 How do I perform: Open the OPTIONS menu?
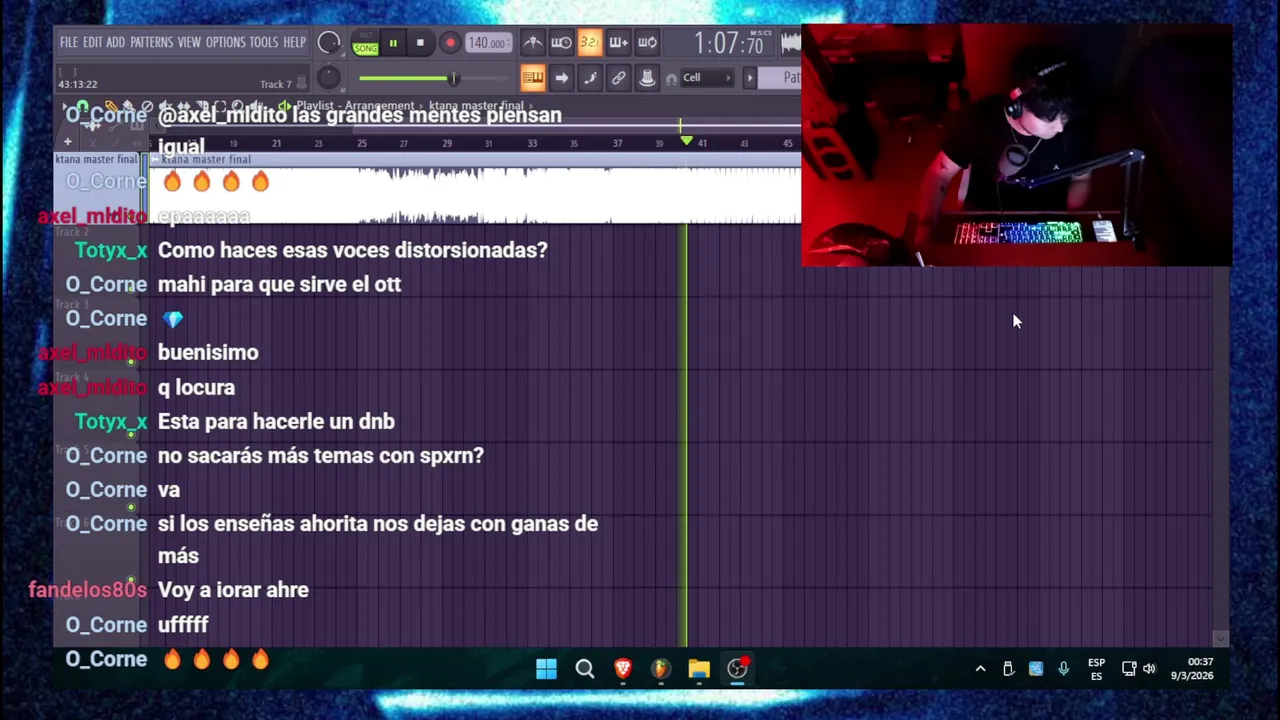pos(225,42)
